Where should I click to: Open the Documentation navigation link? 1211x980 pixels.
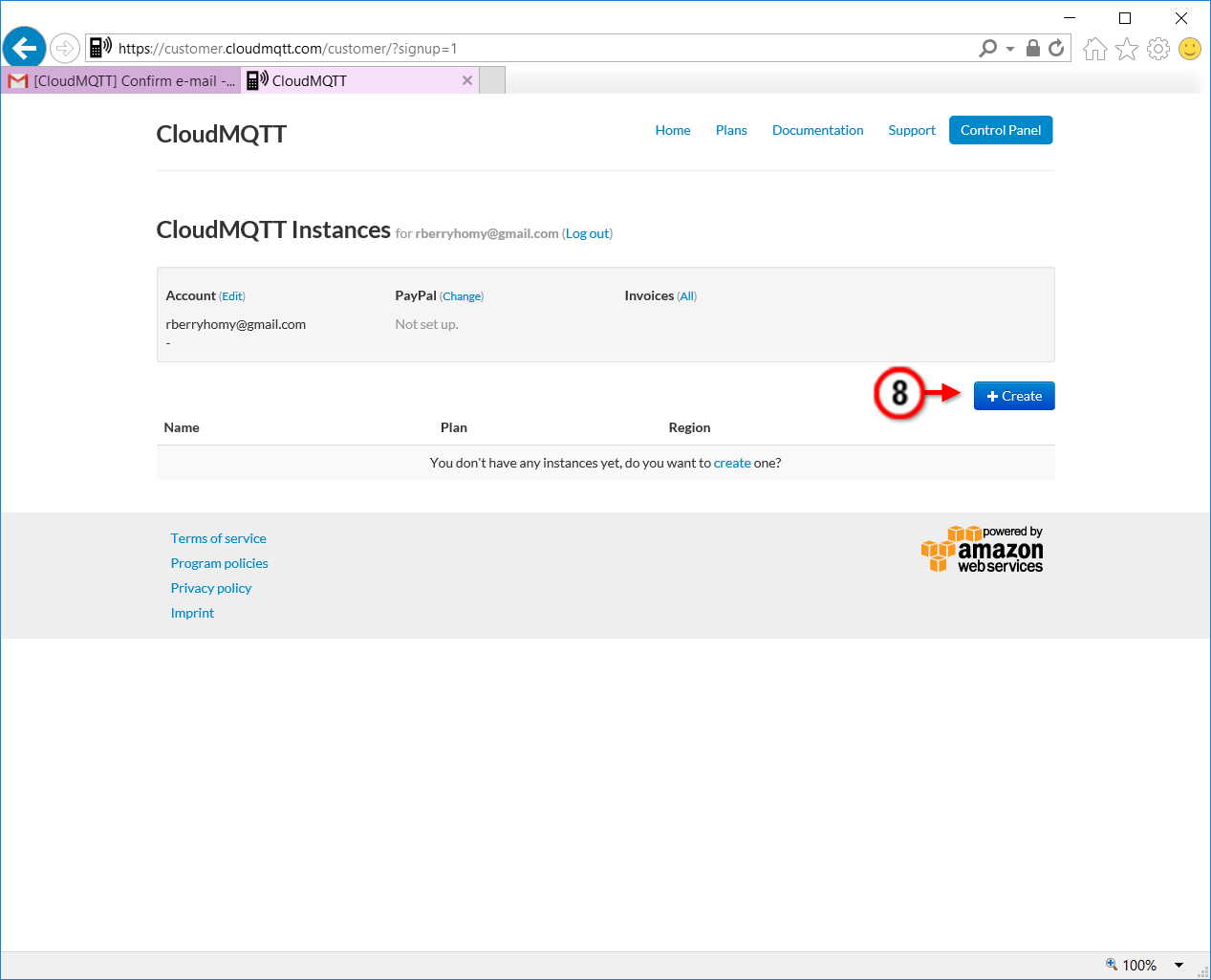(x=818, y=130)
